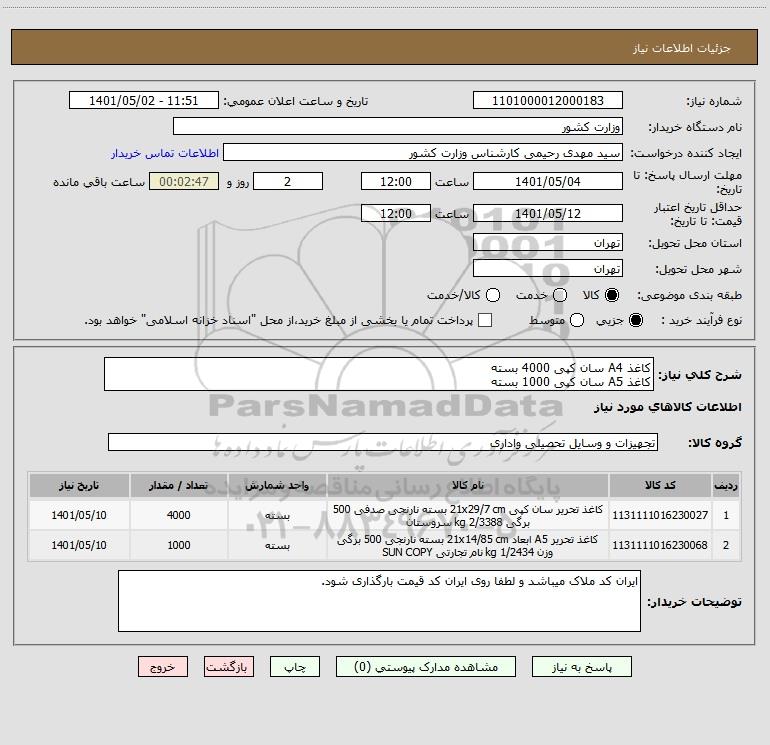Click the نام کالا column header
Image resolution: width=770 pixels, height=745 pixels.
tap(468, 485)
